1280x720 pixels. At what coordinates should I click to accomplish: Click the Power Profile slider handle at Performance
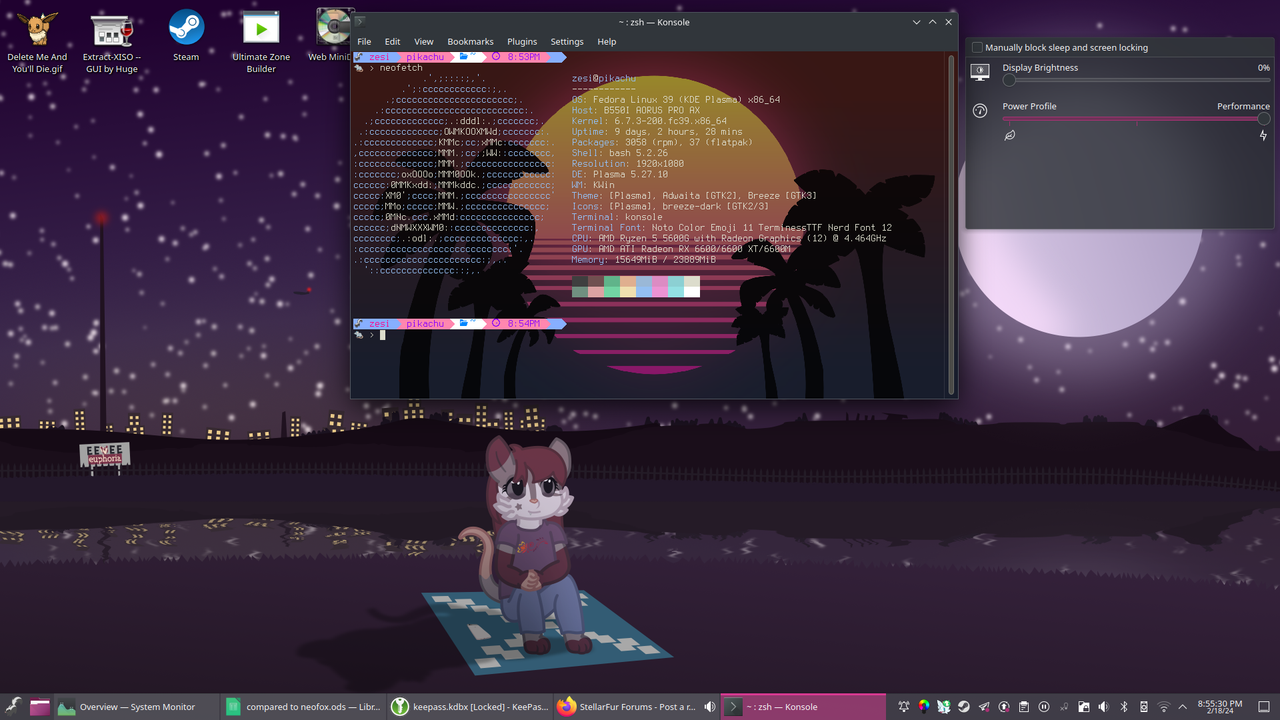1264,118
